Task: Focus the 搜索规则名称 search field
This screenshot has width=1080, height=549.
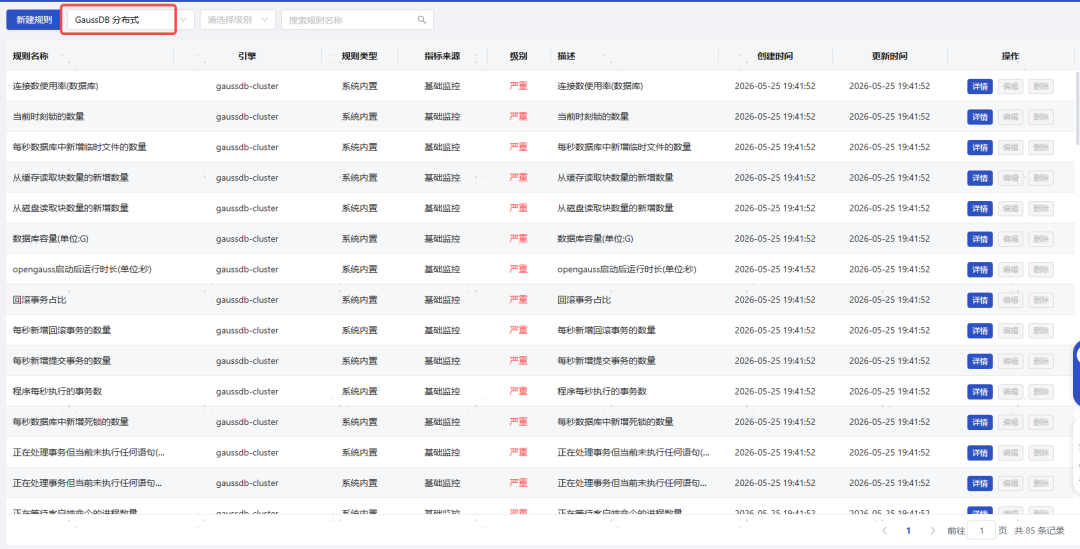Action: click(x=357, y=20)
